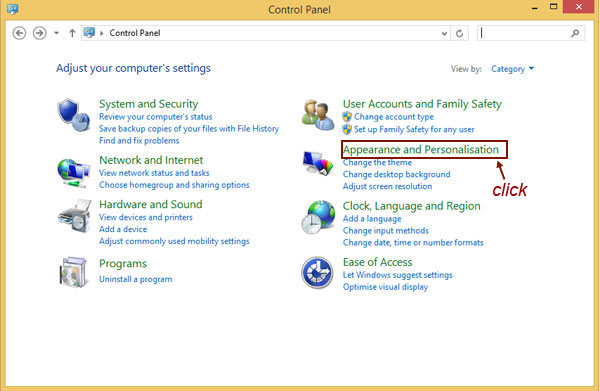The image size is (600, 391).
Task: Click Change input methods link
Action: point(386,231)
